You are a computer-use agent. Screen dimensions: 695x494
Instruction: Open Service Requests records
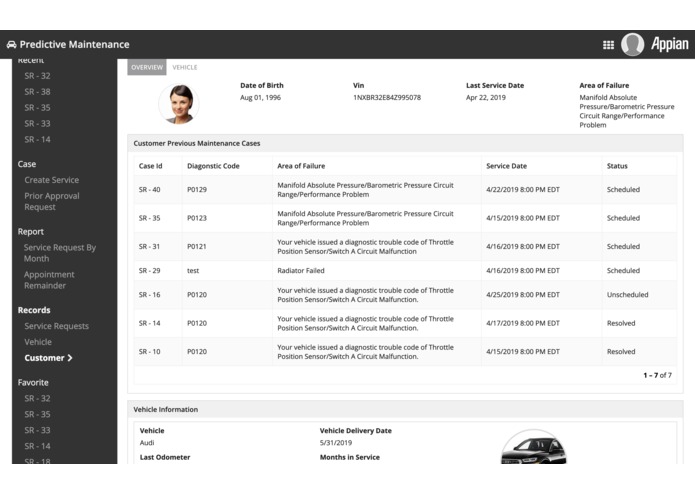click(x=56, y=326)
